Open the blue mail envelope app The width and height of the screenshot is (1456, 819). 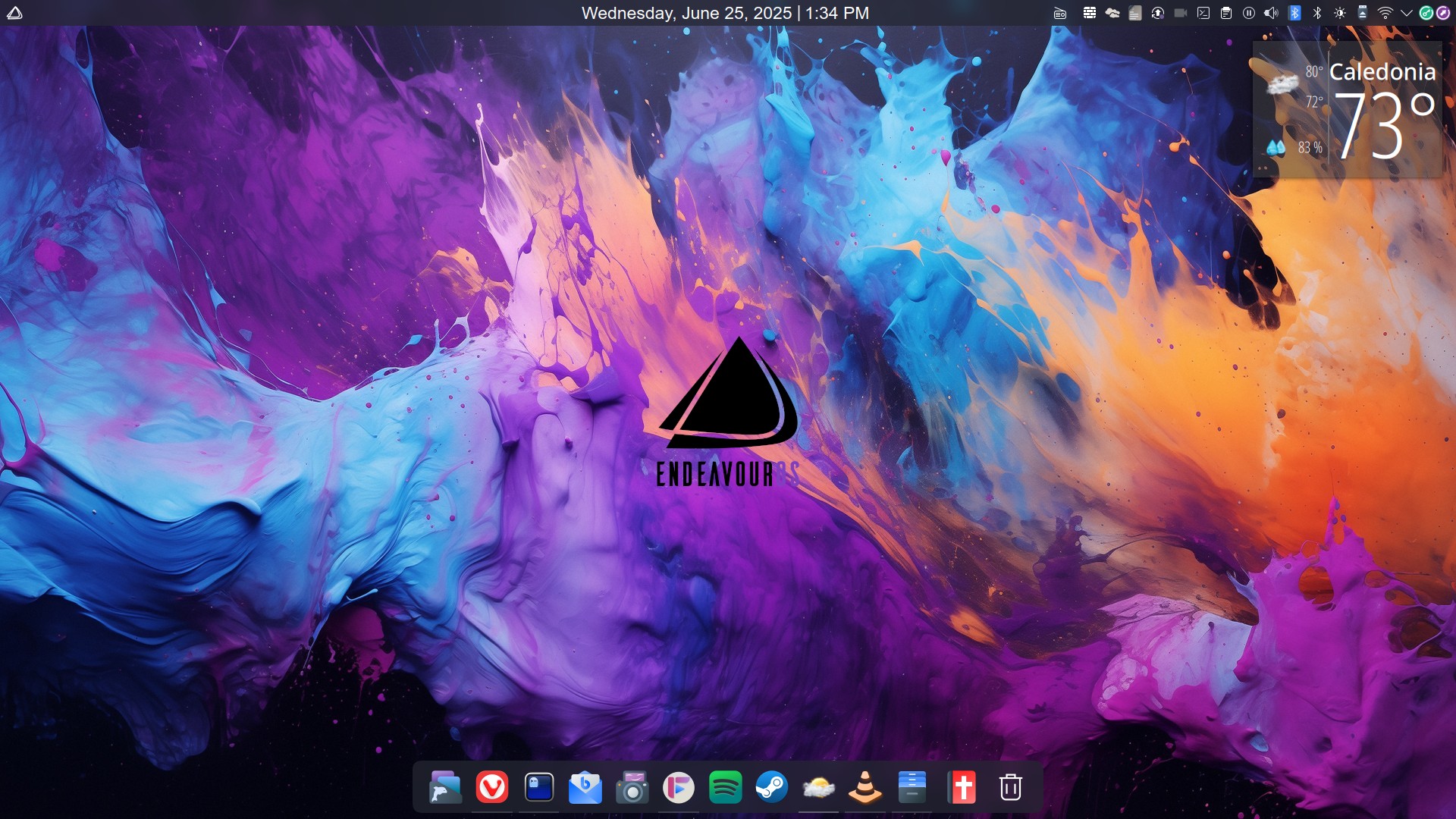[585, 788]
